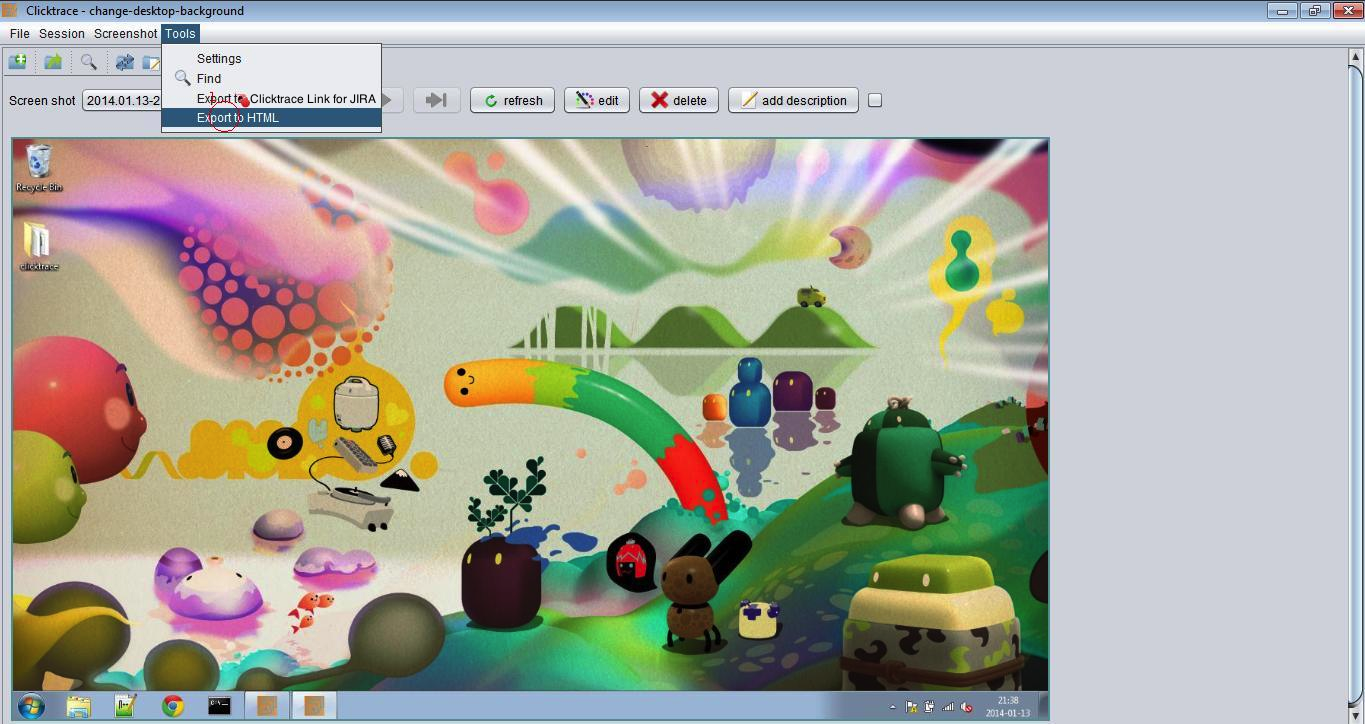Jump to the last screenshot button

436,100
